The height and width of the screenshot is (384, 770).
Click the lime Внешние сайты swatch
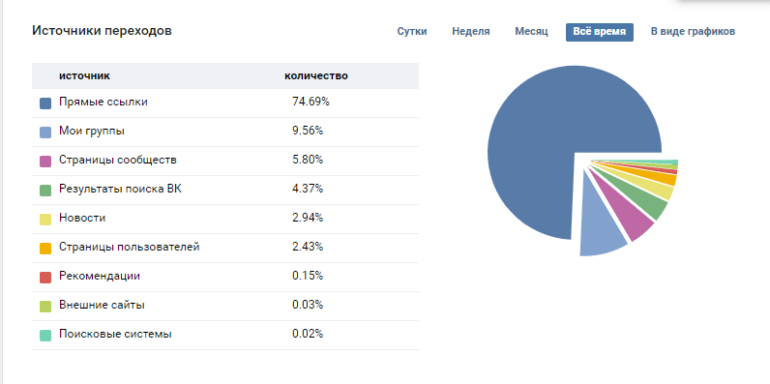point(45,306)
